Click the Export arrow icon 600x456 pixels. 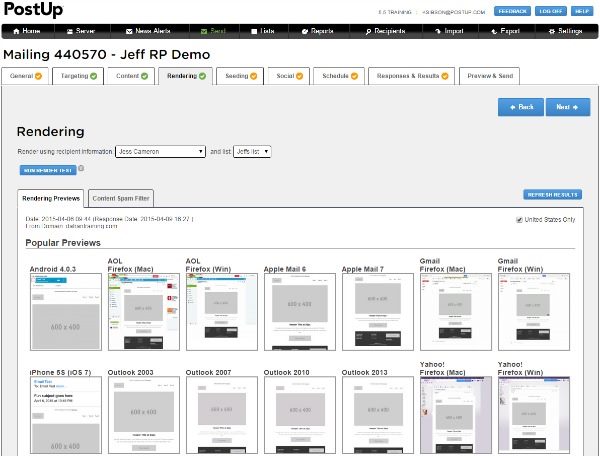pyautogui.click(x=494, y=31)
